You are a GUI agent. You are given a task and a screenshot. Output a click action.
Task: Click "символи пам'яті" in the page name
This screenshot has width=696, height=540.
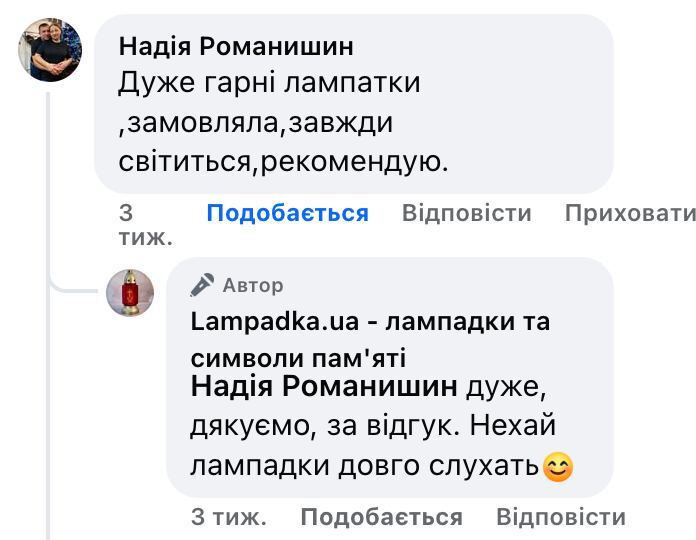[x=297, y=358]
